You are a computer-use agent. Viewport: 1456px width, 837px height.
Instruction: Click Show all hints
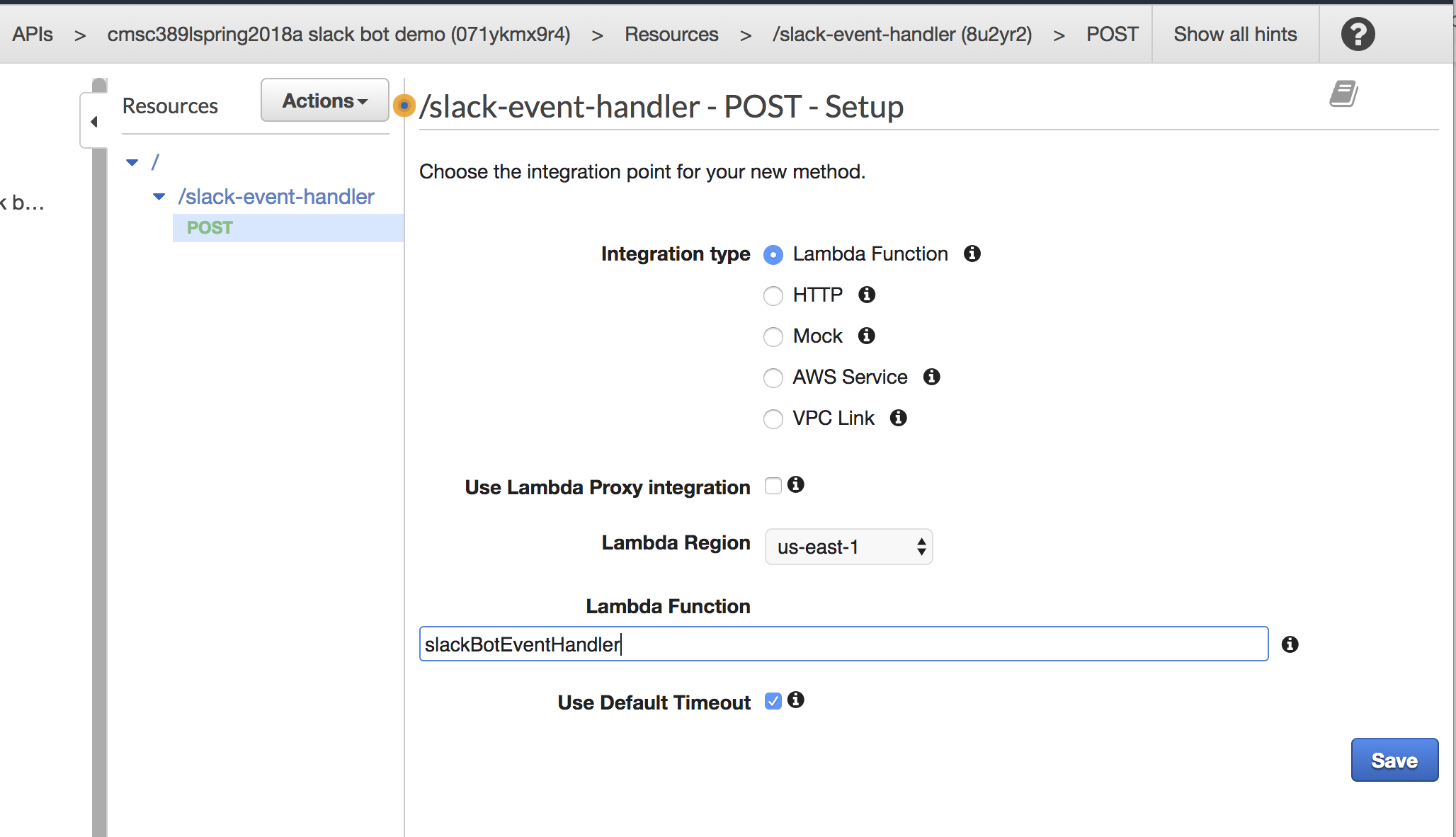[x=1235, y=34]
